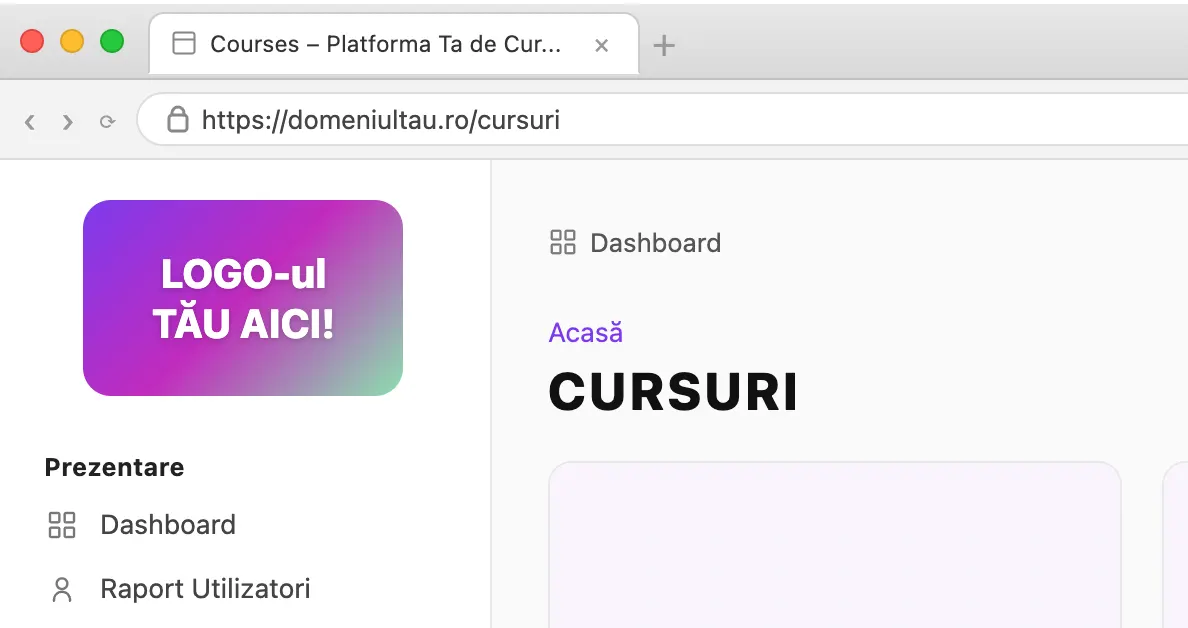
Task: Click the Raport Utilizatori person icon
Action: pyautogui.click(x=62, y=589)
